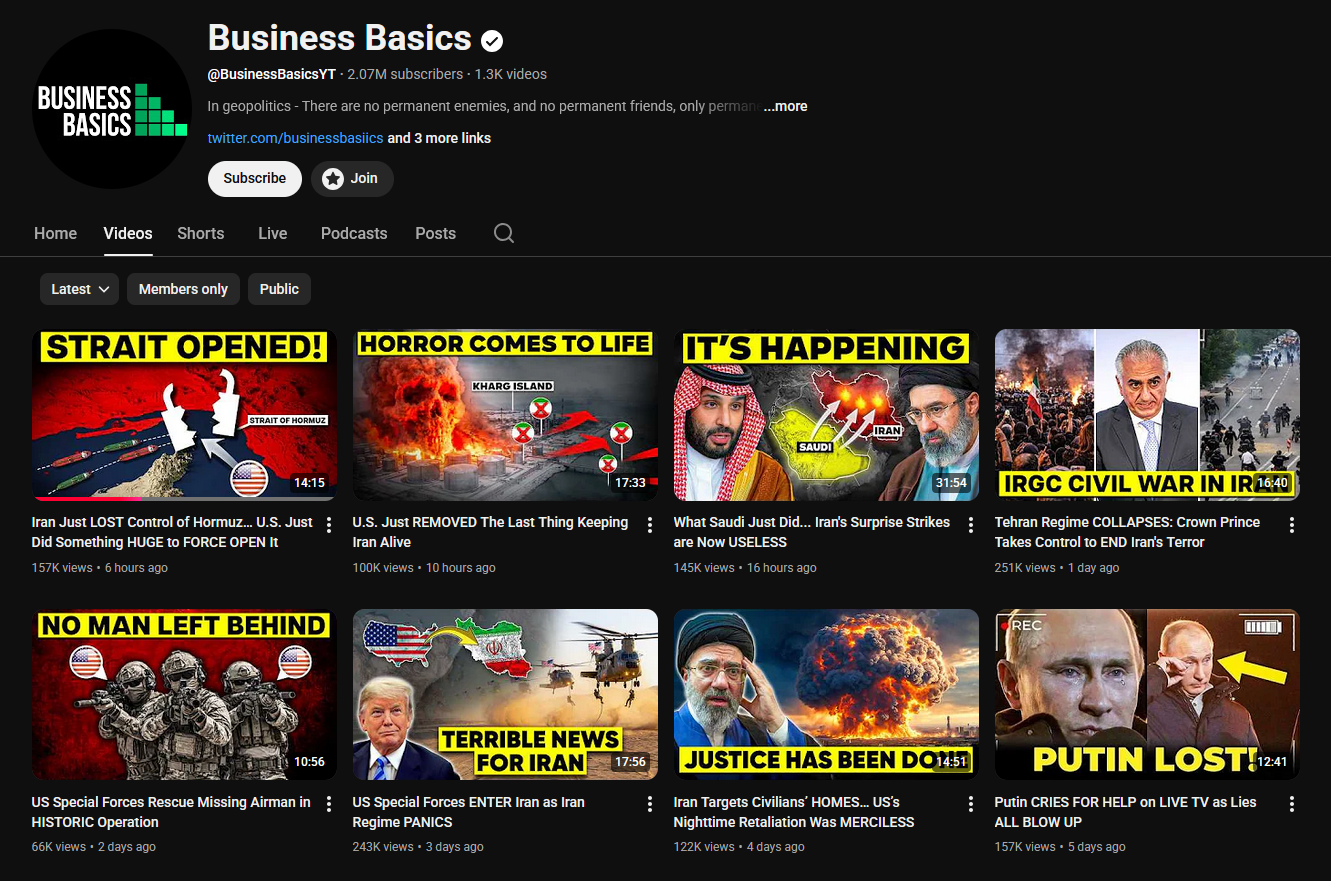Click the 12:41 duration badge
The width and height of the screenshot is (1331, 881).
click(1272, 762)
